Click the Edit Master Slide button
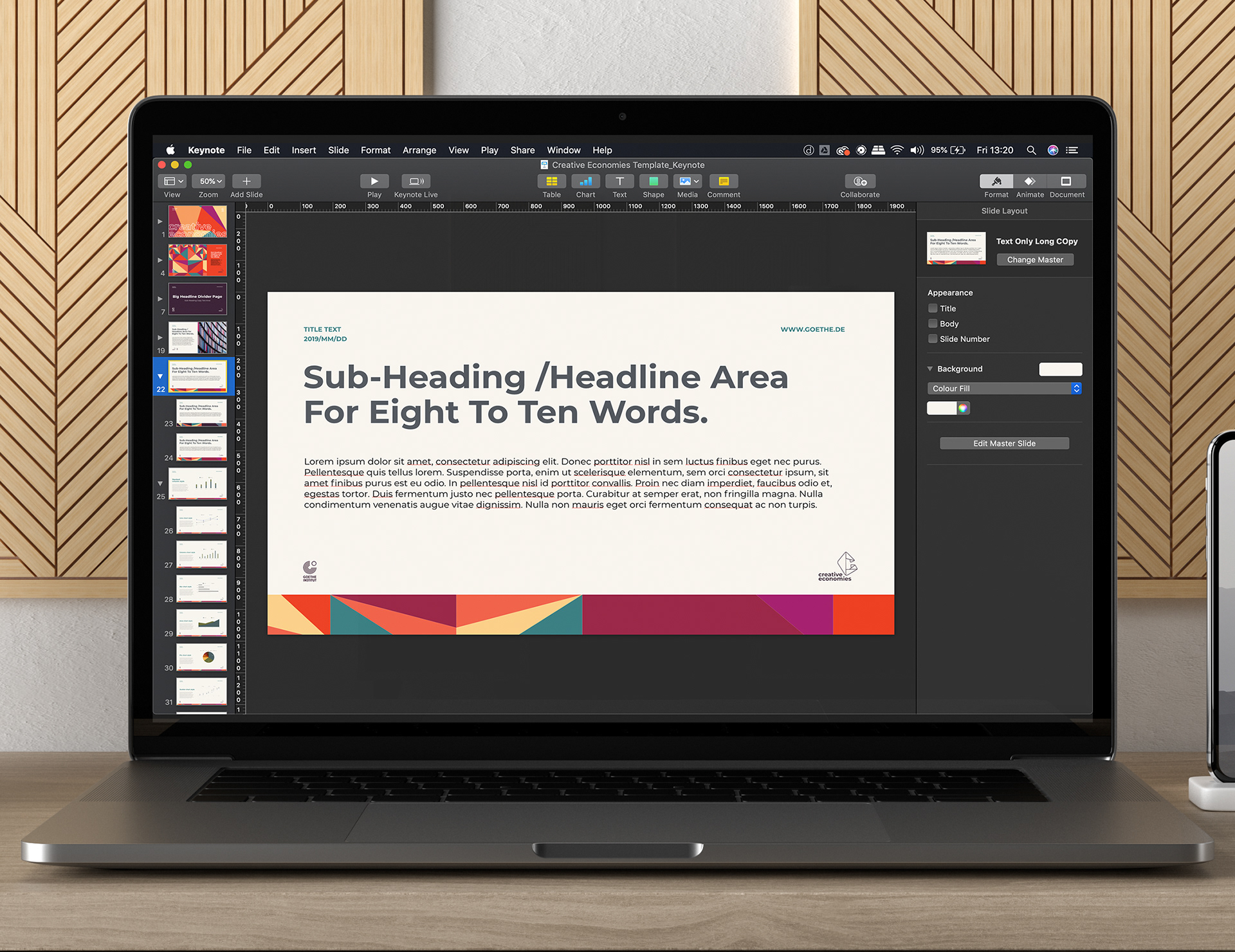1235x952 pixels. (x=1004, y=443)
